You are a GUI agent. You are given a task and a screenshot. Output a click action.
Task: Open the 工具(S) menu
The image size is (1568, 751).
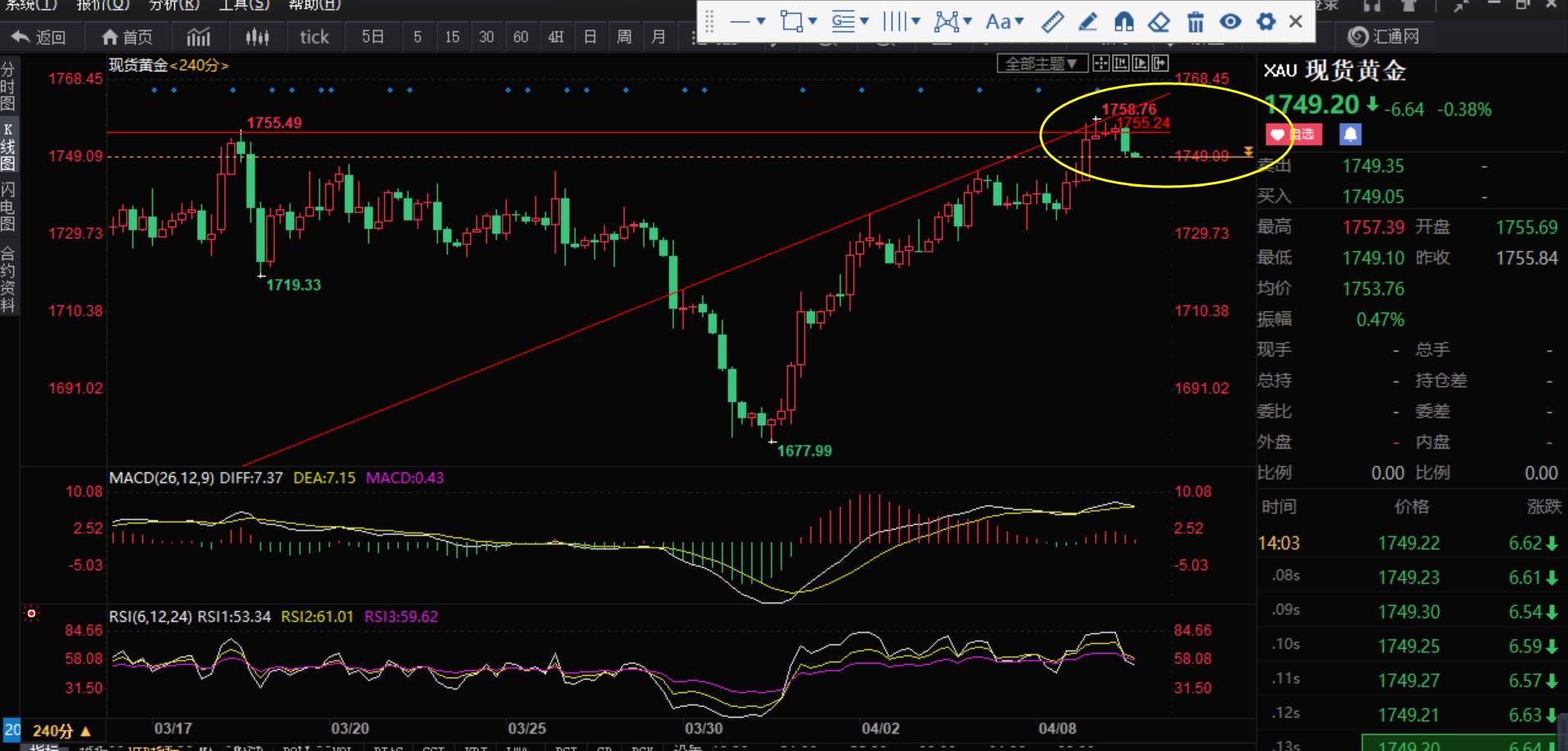pyautogui.click(x=244, y=5)
